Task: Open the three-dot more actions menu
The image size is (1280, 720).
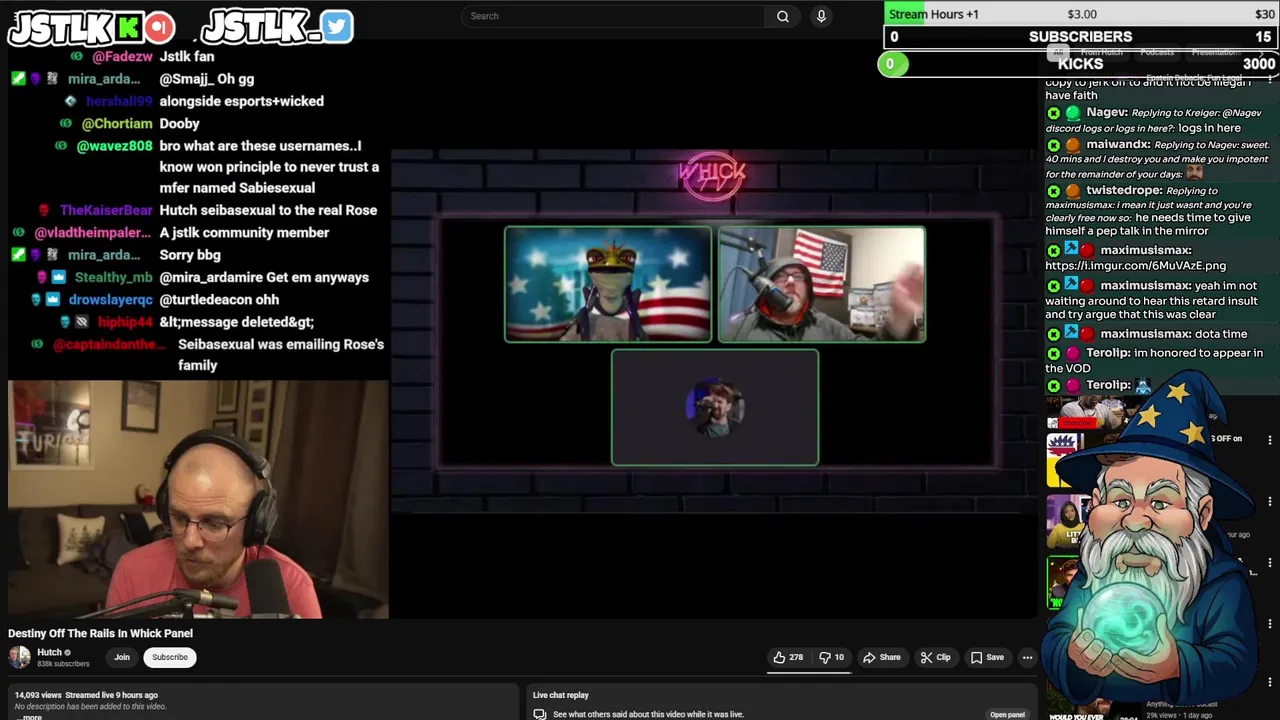Action: point(1027,657)
